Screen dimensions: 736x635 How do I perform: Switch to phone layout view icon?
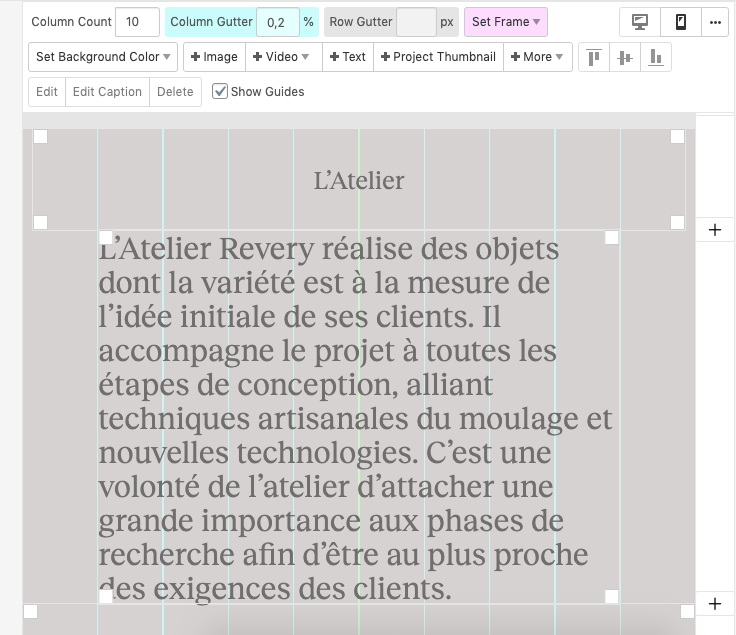681,22
